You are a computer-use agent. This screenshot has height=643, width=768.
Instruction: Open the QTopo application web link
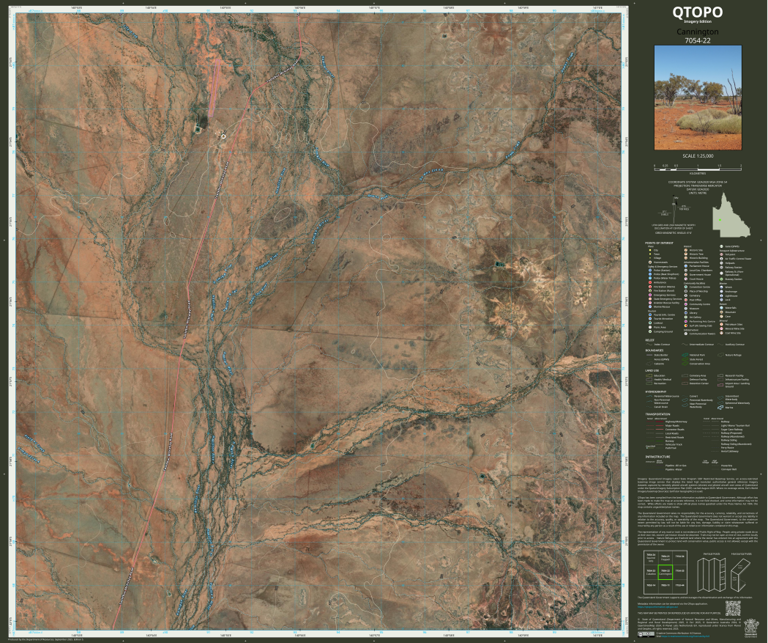click(658, 607)
